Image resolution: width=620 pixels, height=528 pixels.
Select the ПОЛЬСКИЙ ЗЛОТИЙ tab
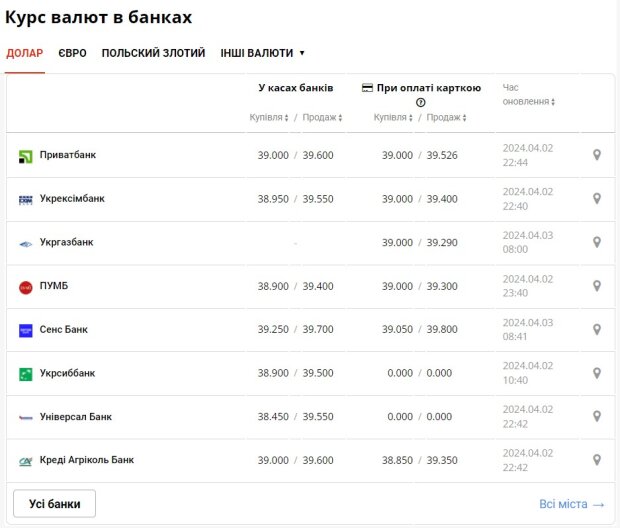(x=153, y=53)
